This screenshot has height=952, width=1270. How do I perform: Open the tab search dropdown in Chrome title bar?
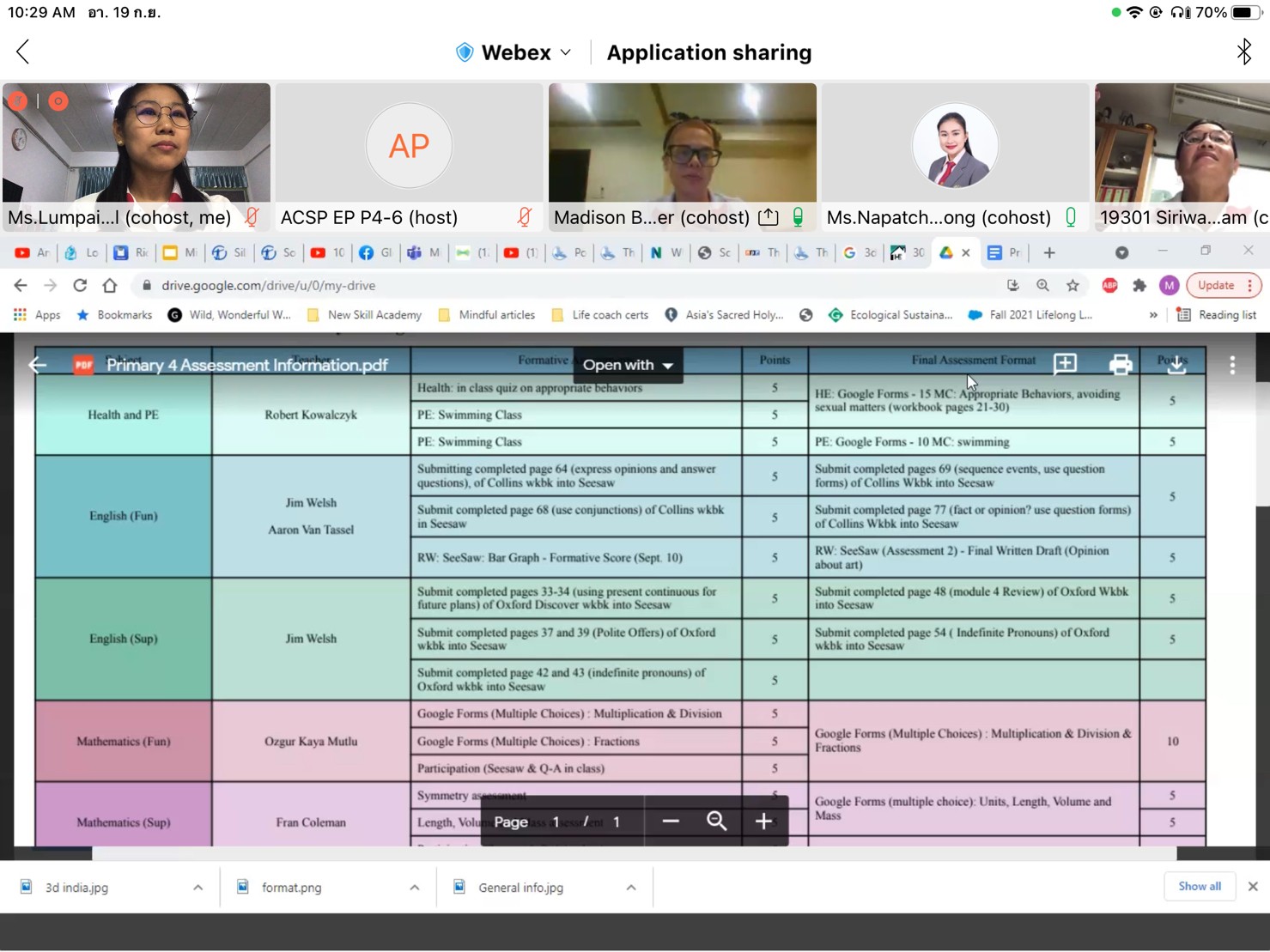click(1121, 252)
